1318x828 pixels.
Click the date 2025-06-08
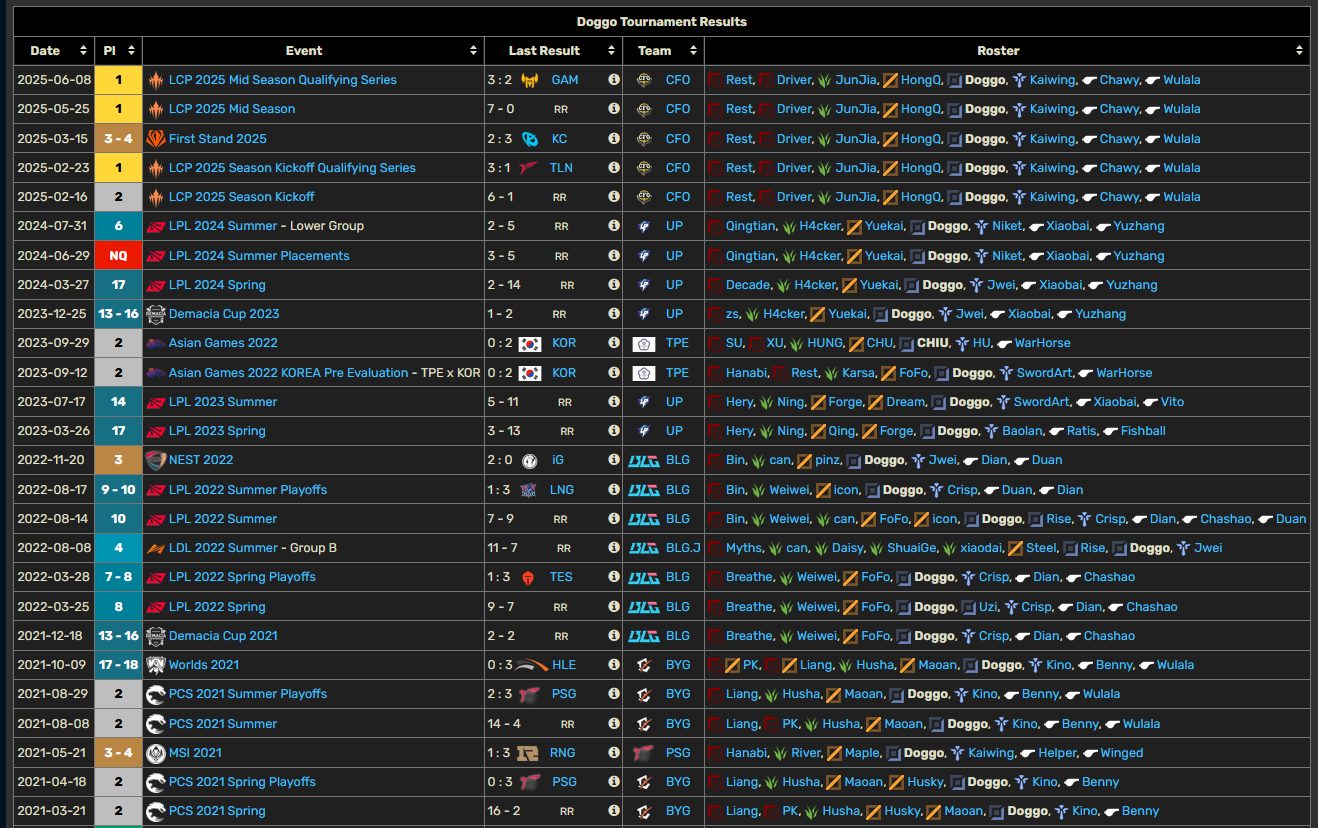tap(54, 80)
